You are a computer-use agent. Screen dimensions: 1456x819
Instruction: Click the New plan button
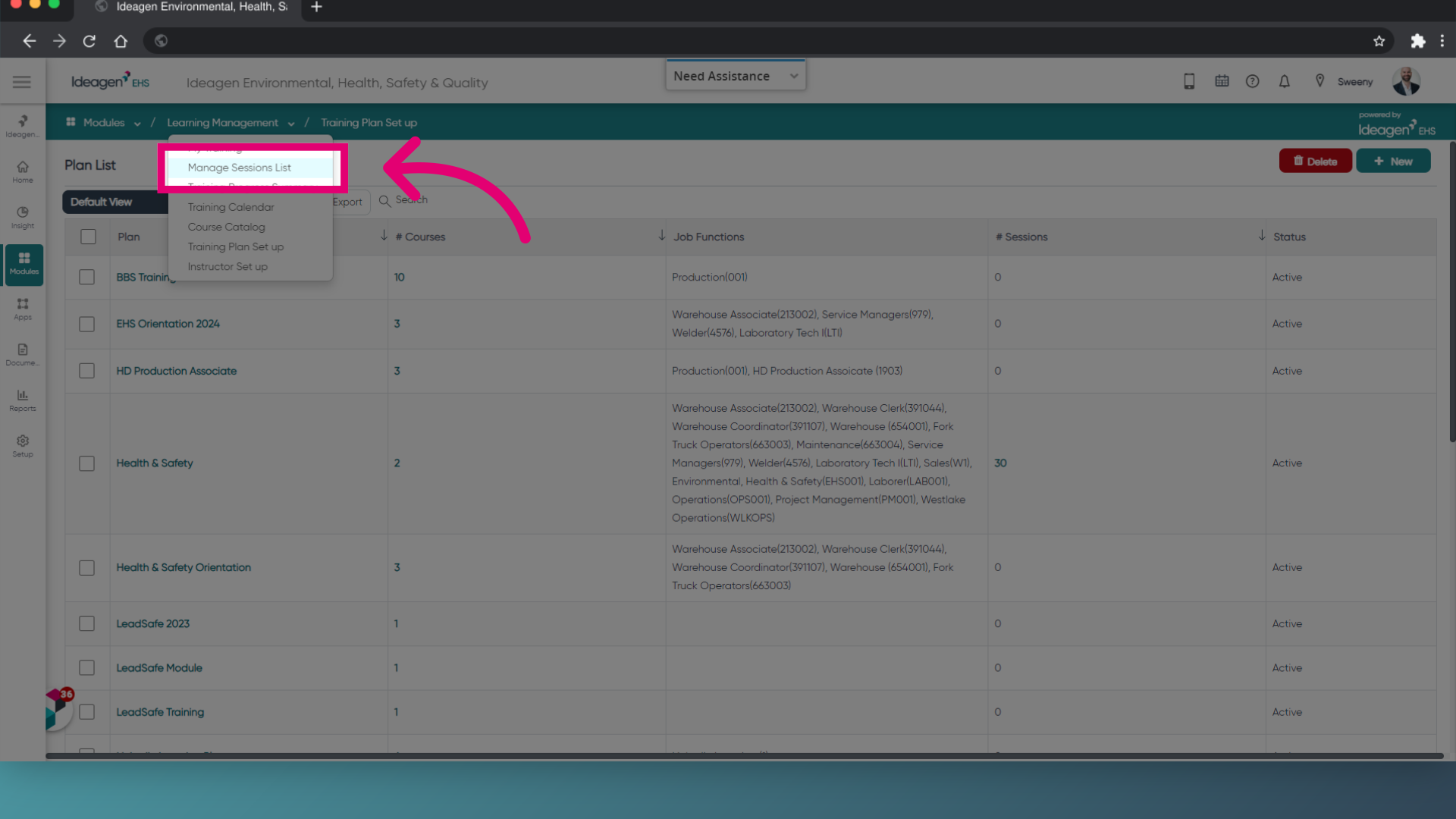pos(1393,161)
